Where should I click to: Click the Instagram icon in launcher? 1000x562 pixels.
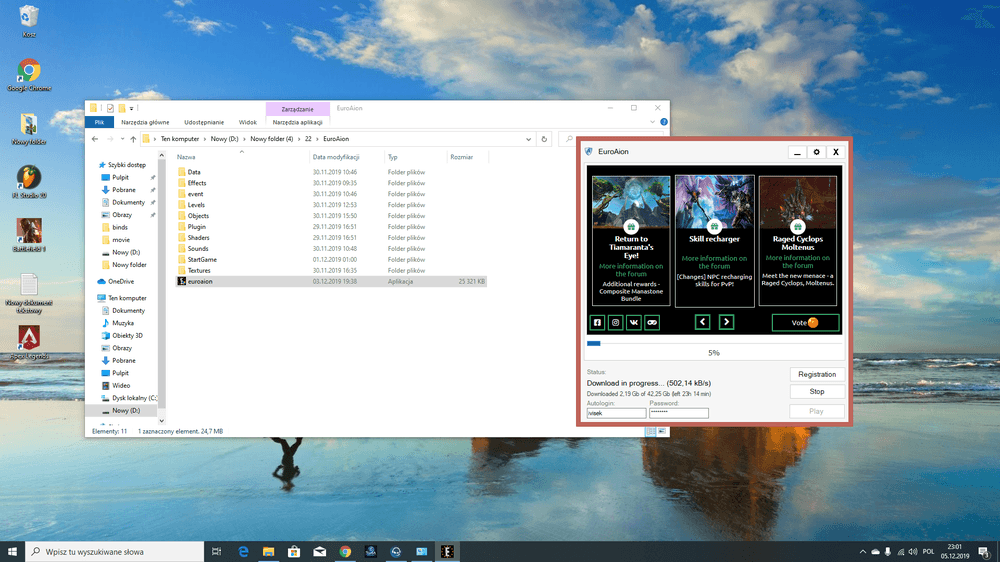click(x=616, y=322)
